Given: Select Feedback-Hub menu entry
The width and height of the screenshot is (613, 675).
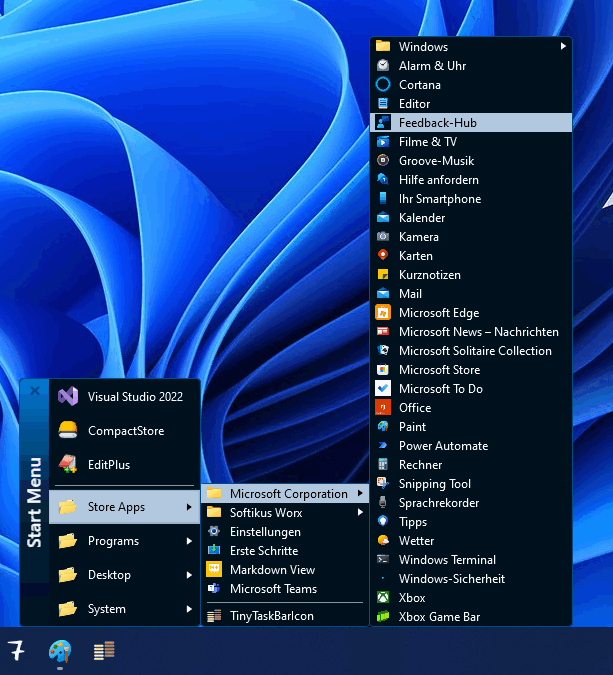Looking at the screenshot, I should coord(437,122).
